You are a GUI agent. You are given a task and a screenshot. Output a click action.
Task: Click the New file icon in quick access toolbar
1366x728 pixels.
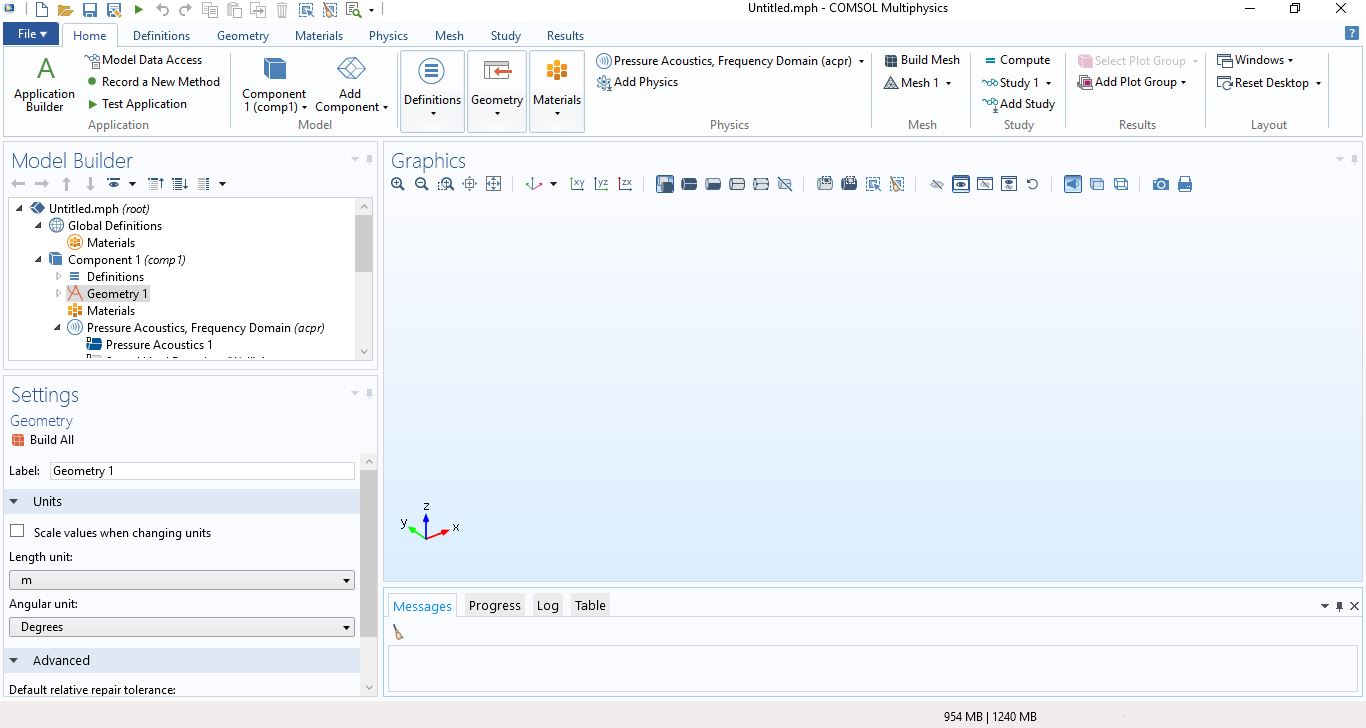point(41,10)
